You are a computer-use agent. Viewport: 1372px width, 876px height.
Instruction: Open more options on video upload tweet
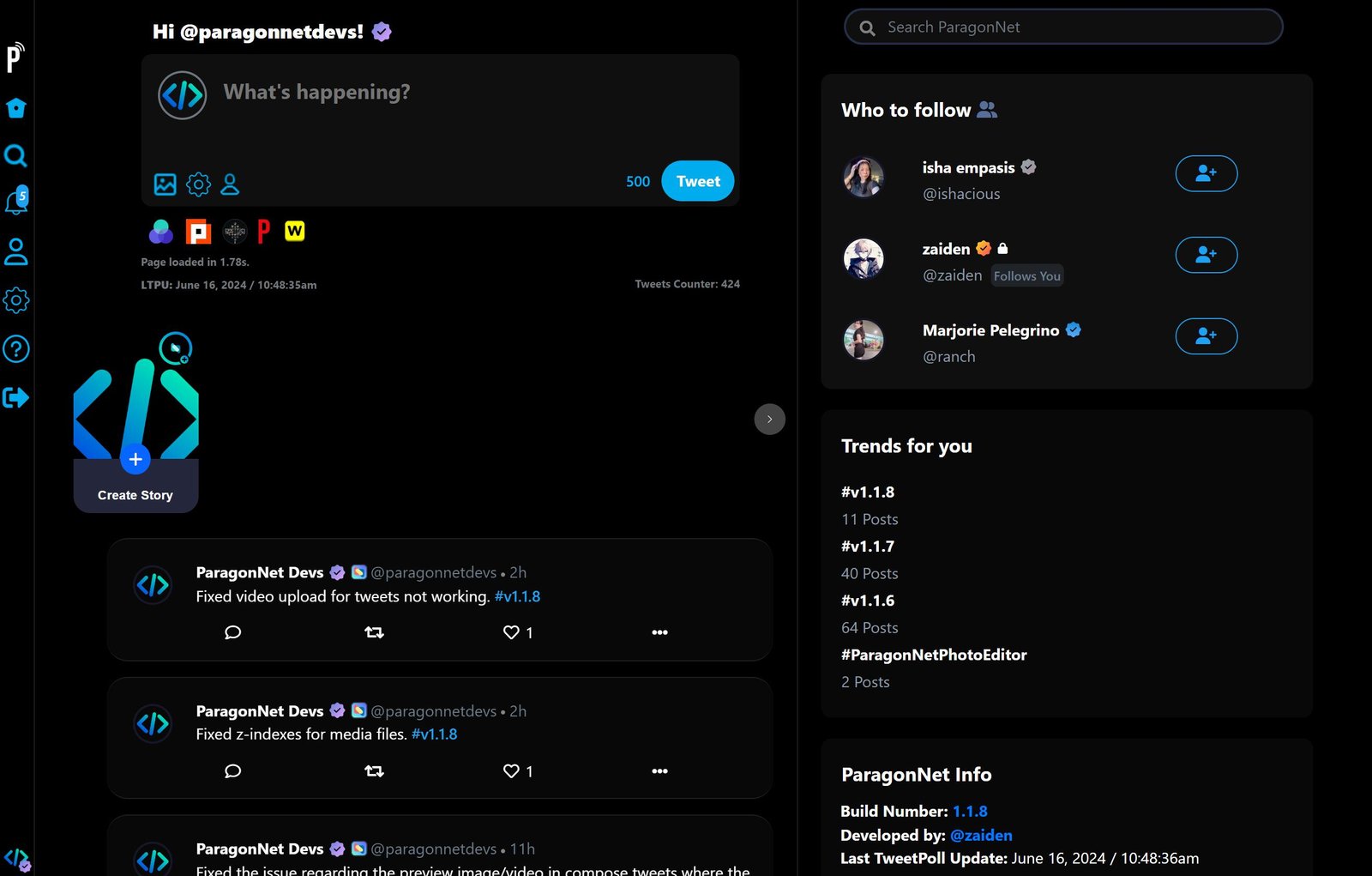coord(659,632)
